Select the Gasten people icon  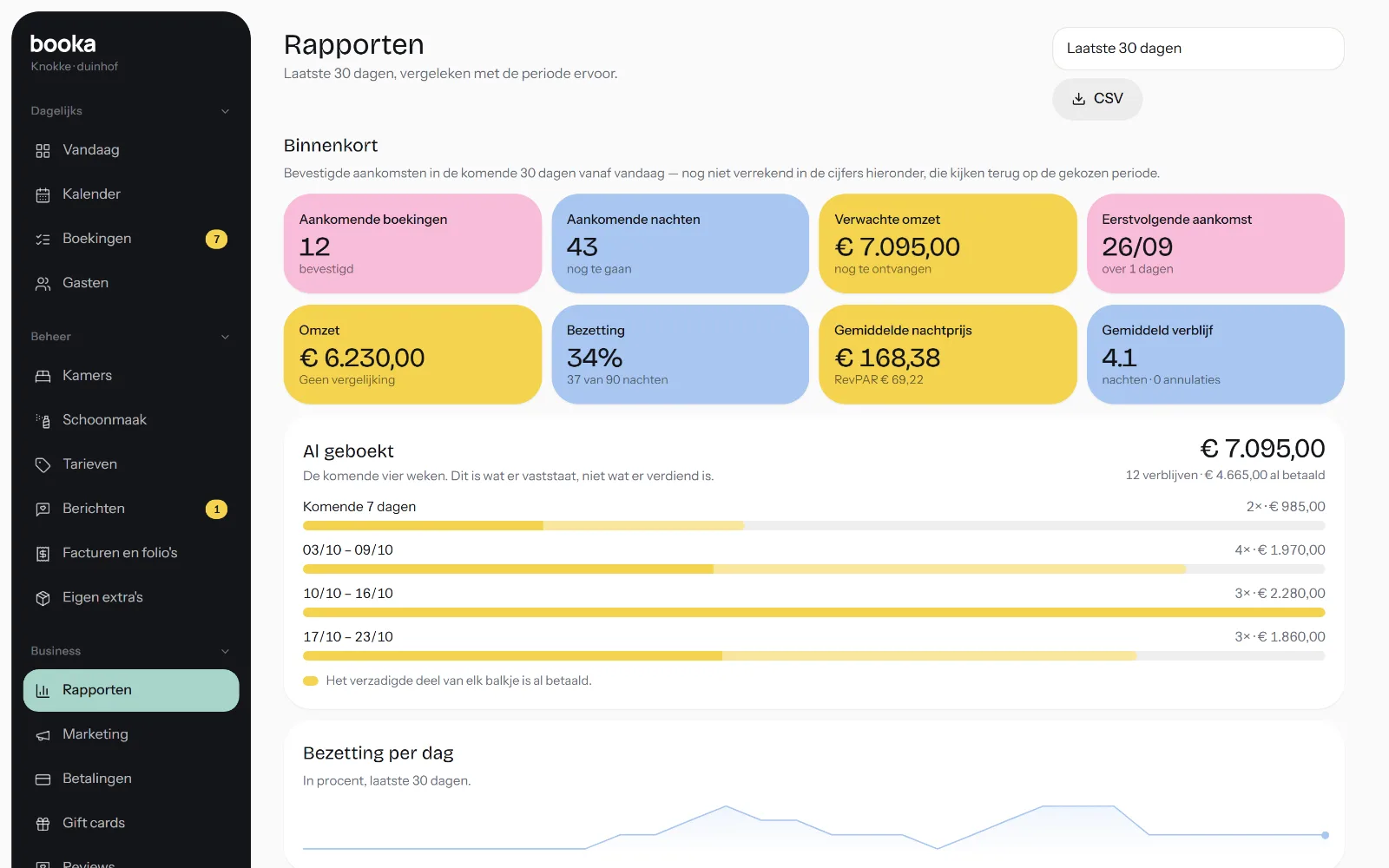[43, 283]
